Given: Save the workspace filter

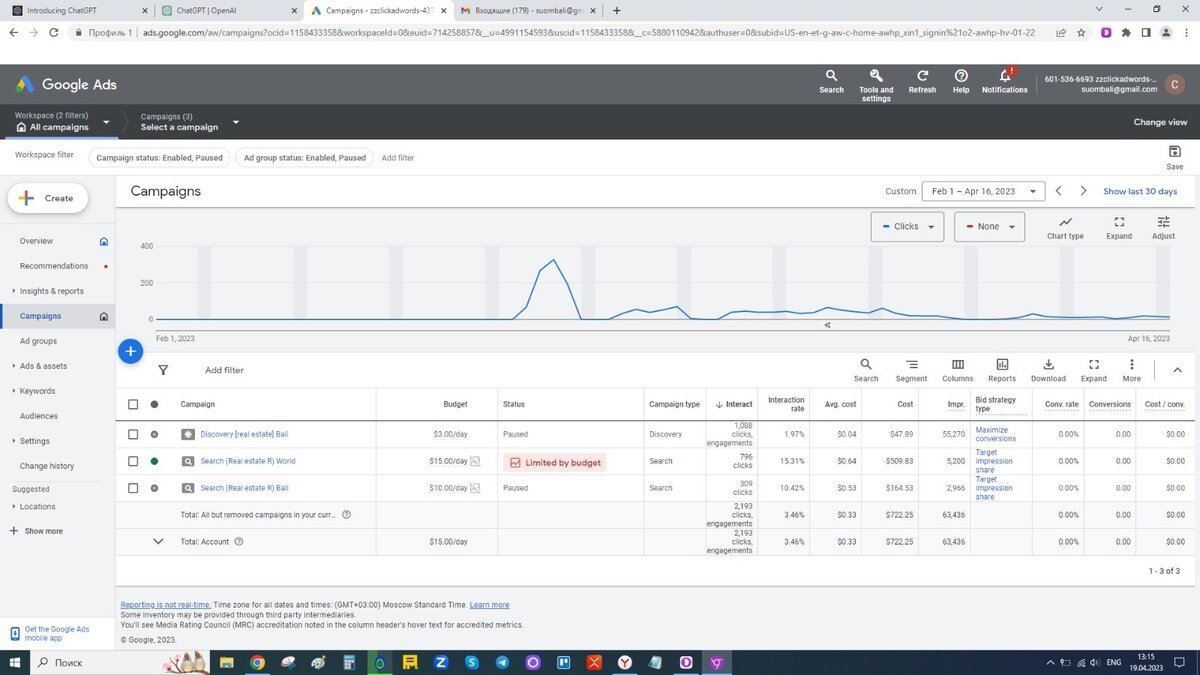Looking at the screenshot, I should pyautogui.click(x=1175, y=157).
